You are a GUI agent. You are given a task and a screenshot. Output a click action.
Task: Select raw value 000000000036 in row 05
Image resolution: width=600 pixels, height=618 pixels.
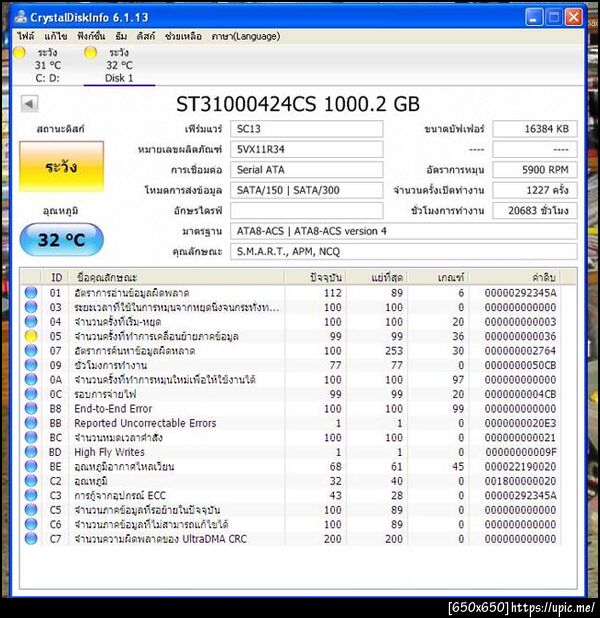click(520, 336)
